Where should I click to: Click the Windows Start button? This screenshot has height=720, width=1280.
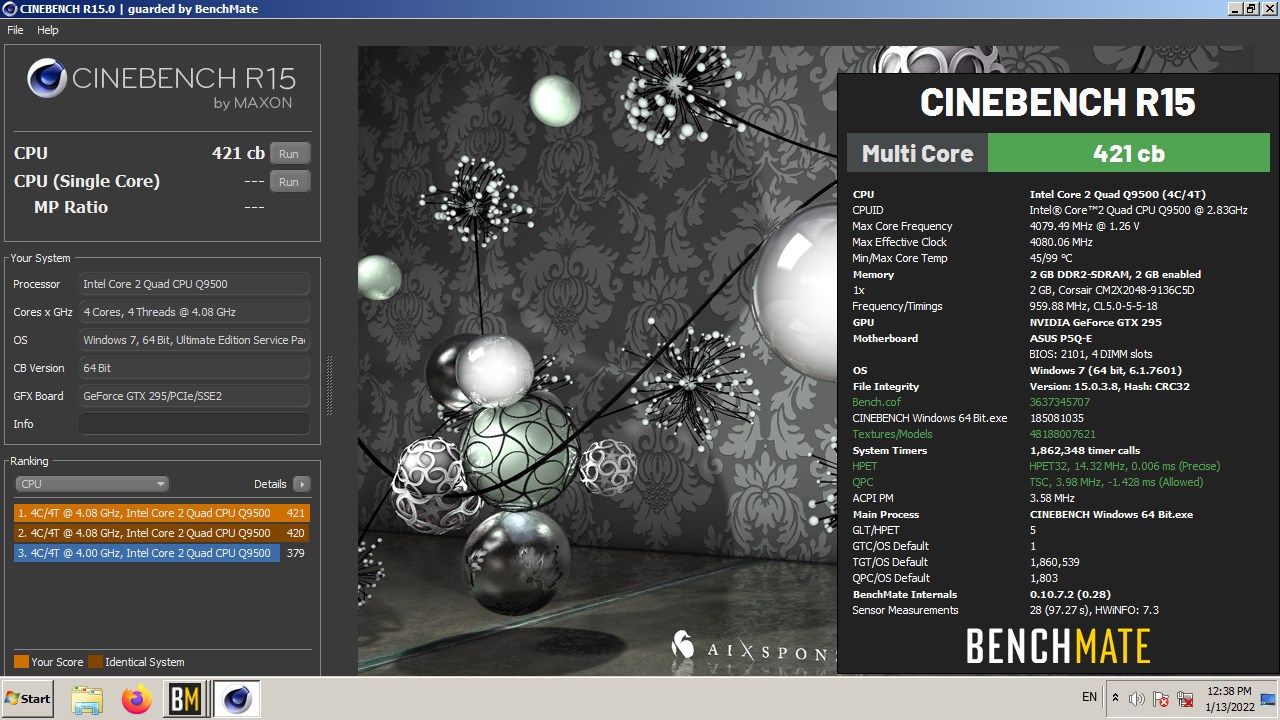[x=28, y=699]
